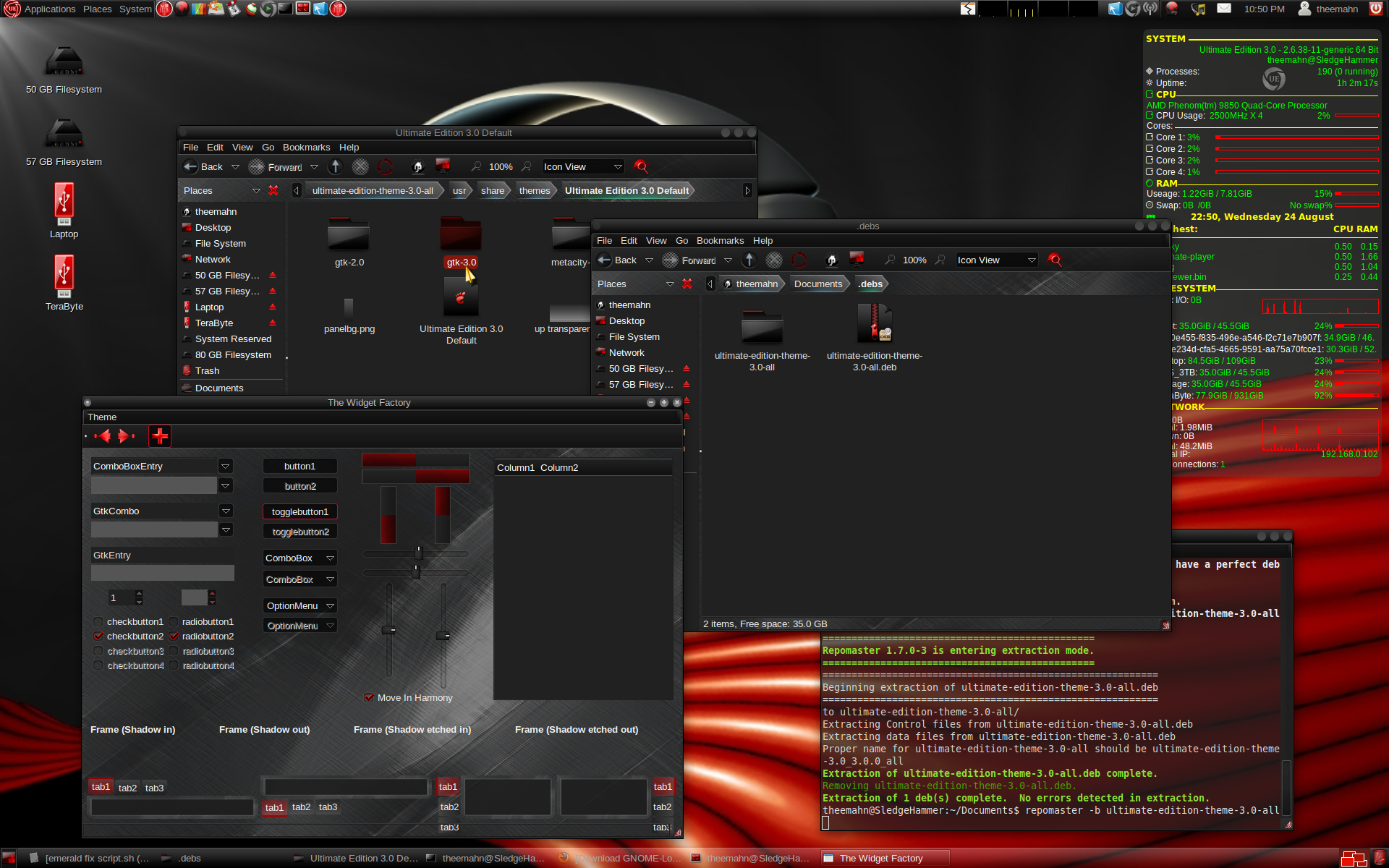1389x868 pixels.
Task: Toggle Move In Harmony checkbox
Action: (369, 697)
